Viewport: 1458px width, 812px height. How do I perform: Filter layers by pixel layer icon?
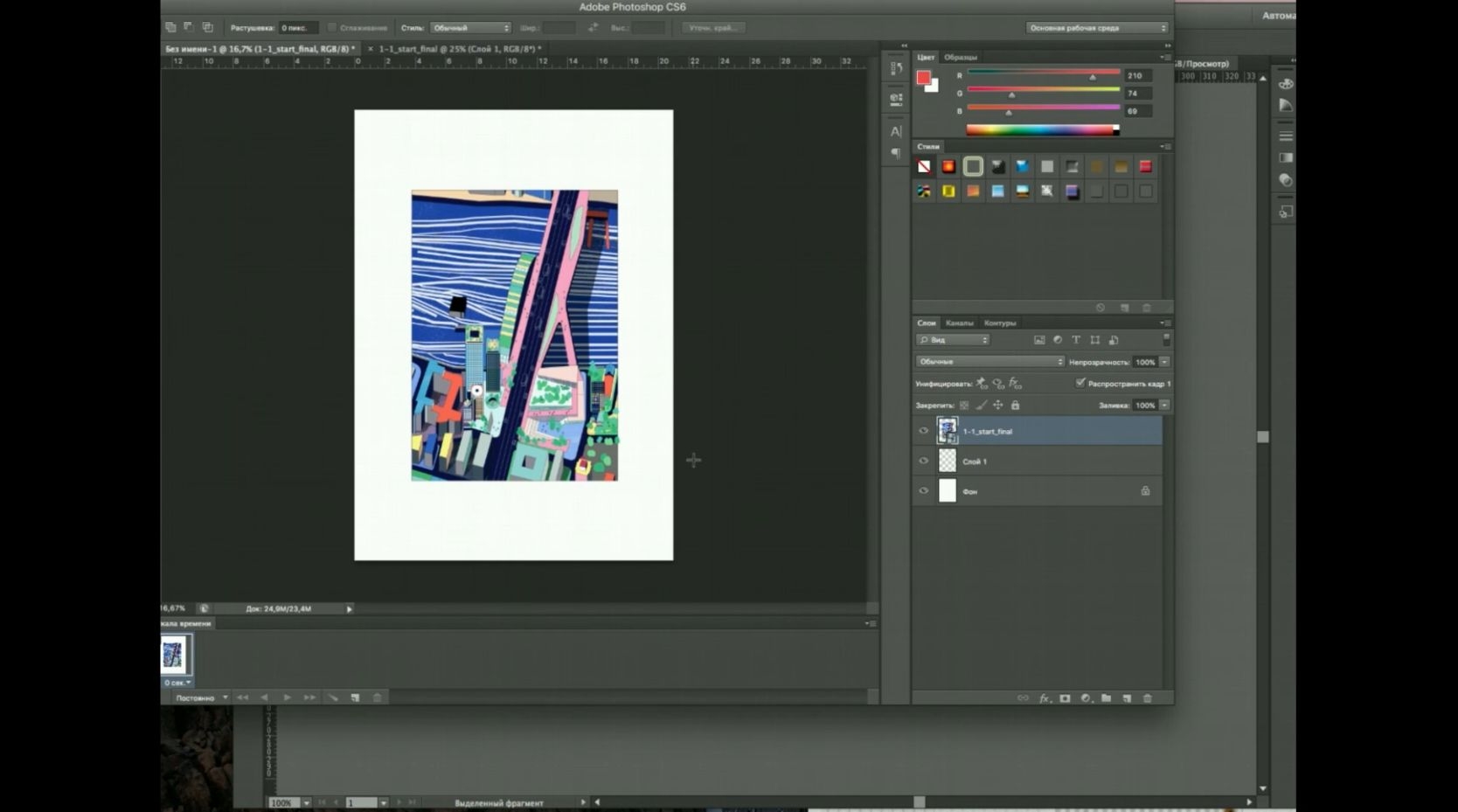pos(1039,340)
